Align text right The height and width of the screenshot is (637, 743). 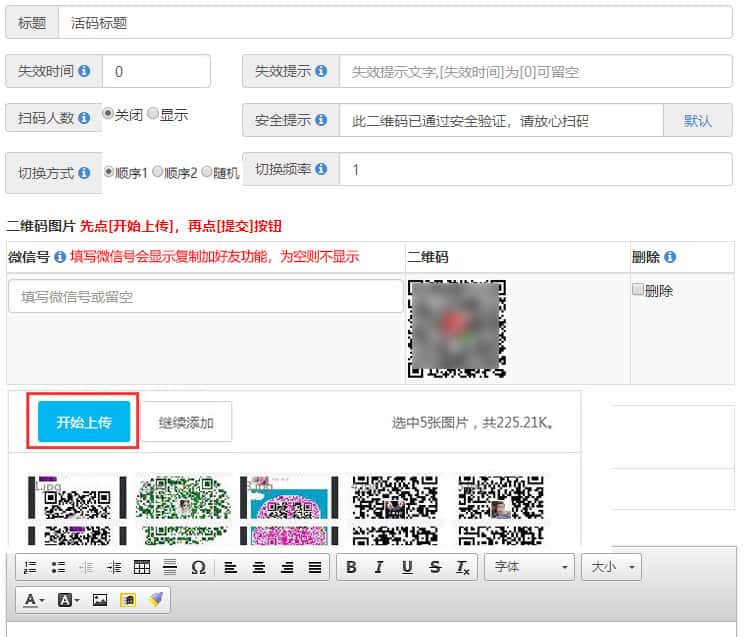pos(287,567)
